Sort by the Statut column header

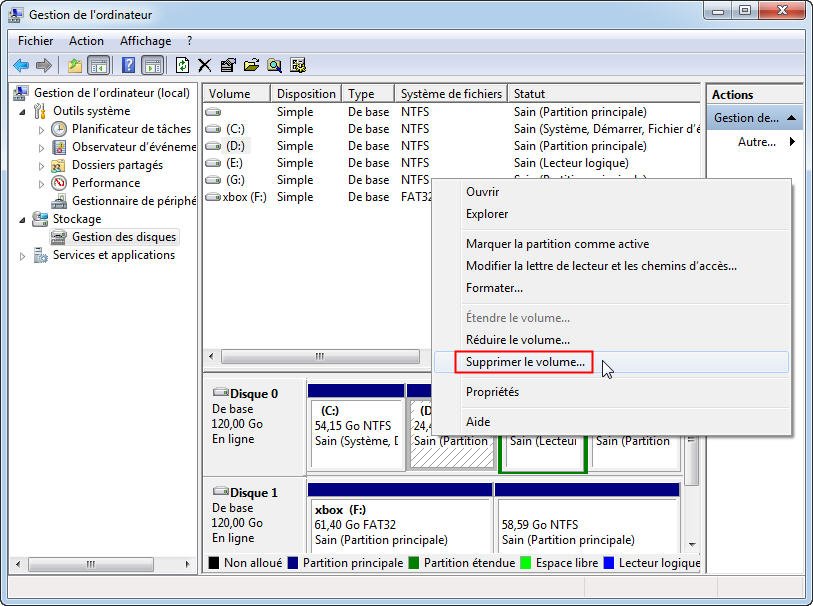604,94
